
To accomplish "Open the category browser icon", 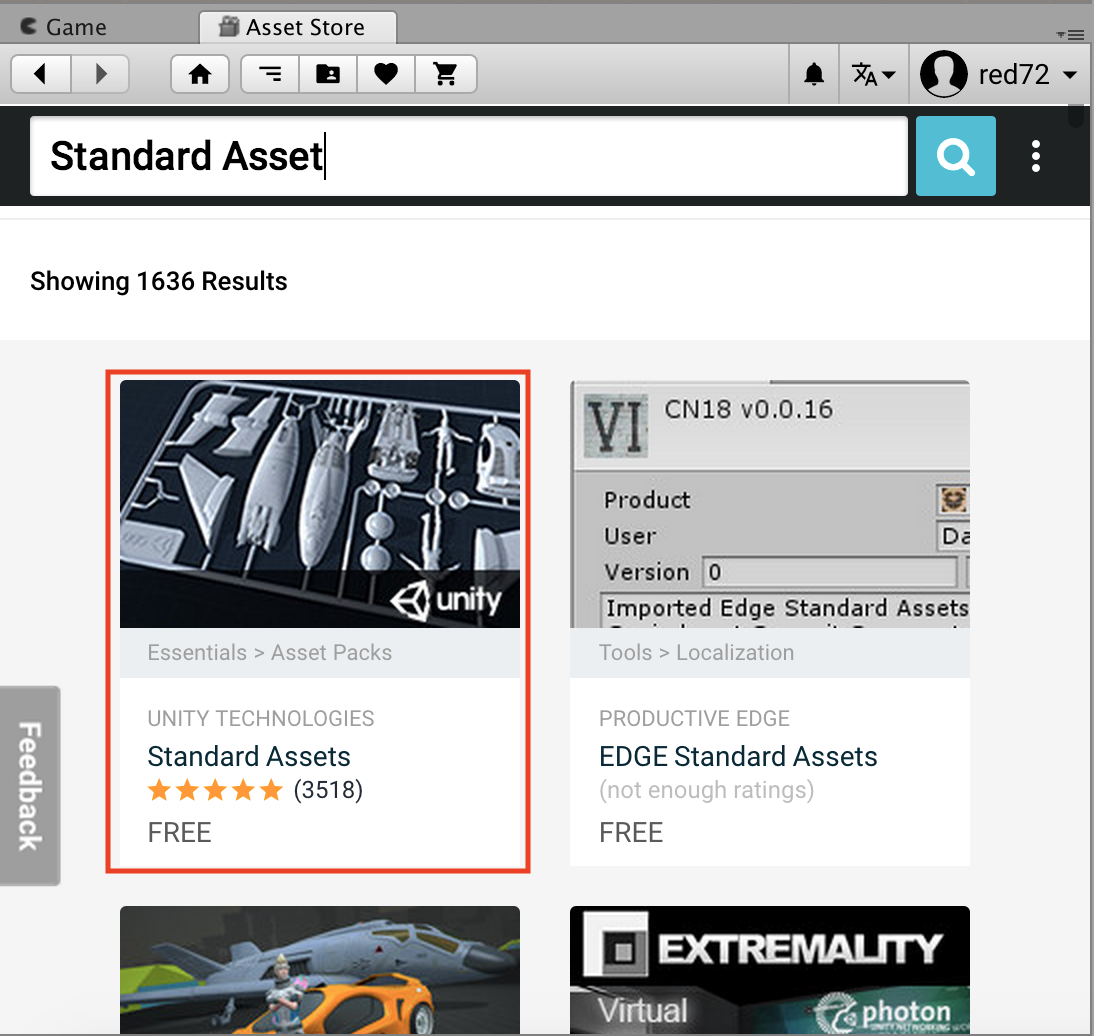I will 269,73.
